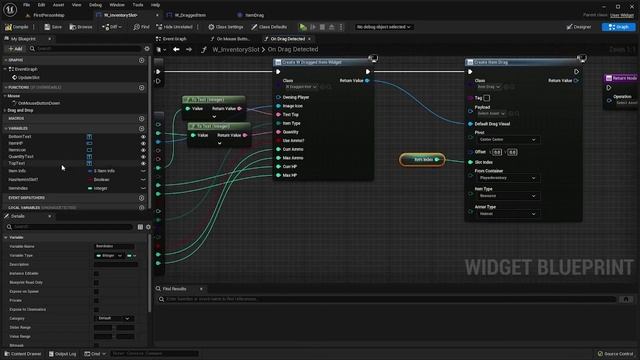Switch to On Mouse Button Down graph tab
The height and width of the screenshot is (360, 640).
click(x=233, y=39)
